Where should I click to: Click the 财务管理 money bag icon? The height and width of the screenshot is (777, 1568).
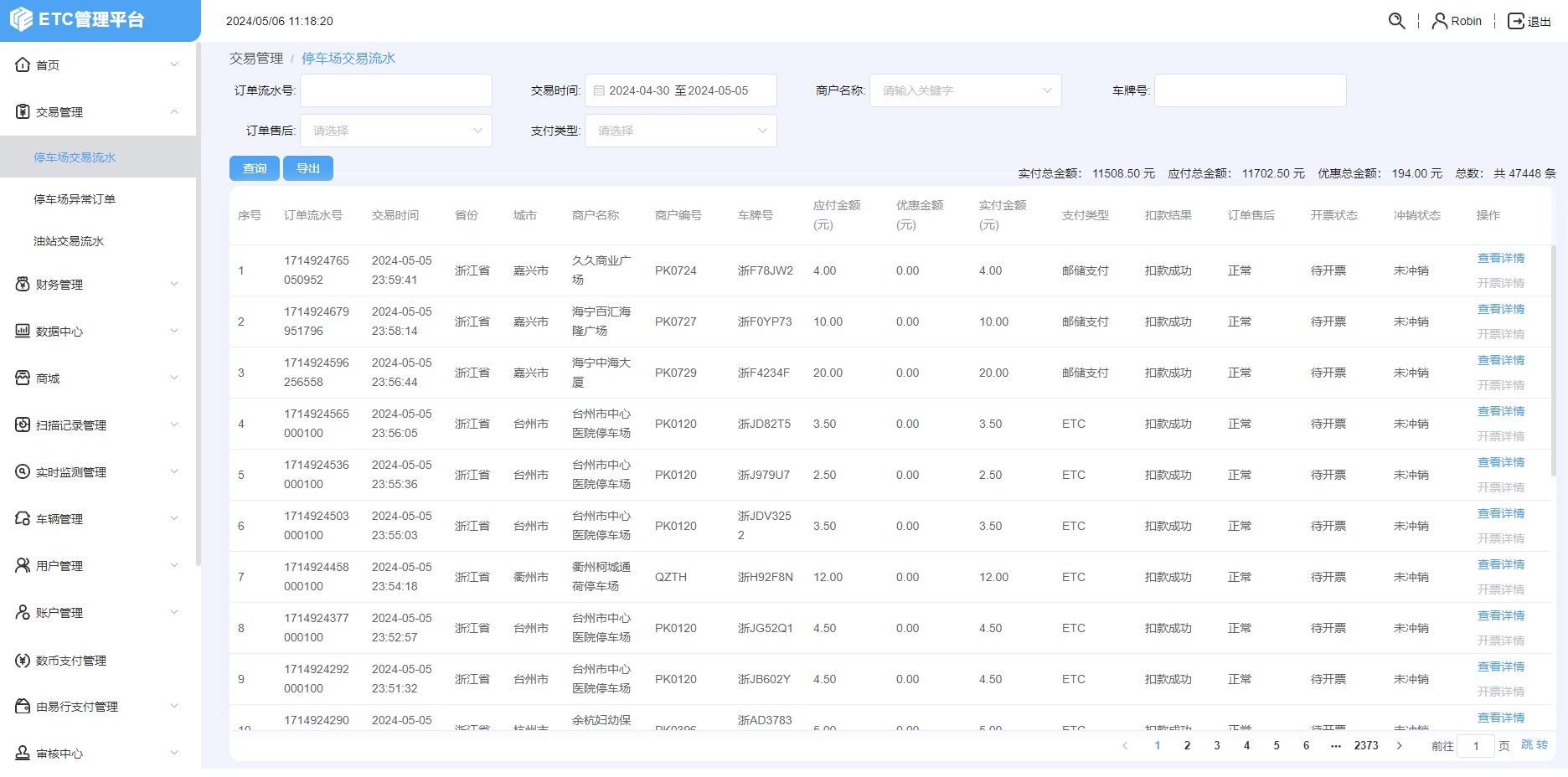tap(23, 284)
